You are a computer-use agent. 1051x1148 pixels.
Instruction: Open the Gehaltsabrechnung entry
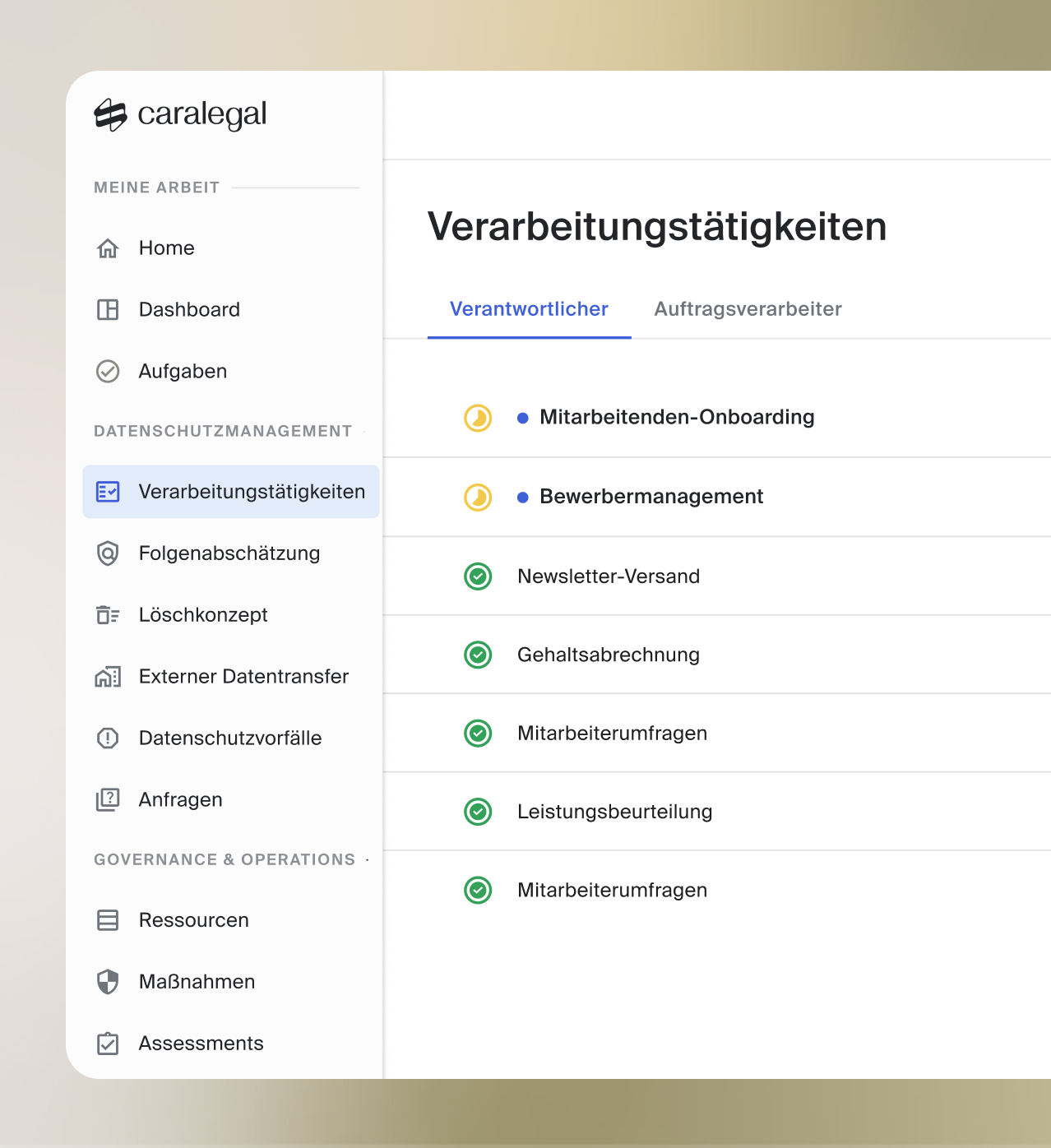click(717, 655)
